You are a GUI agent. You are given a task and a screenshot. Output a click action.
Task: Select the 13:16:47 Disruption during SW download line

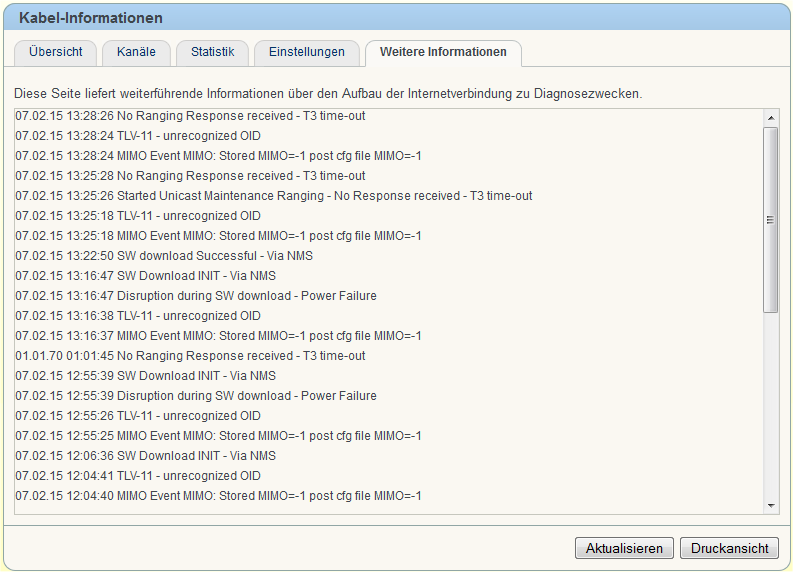[196, 296]
